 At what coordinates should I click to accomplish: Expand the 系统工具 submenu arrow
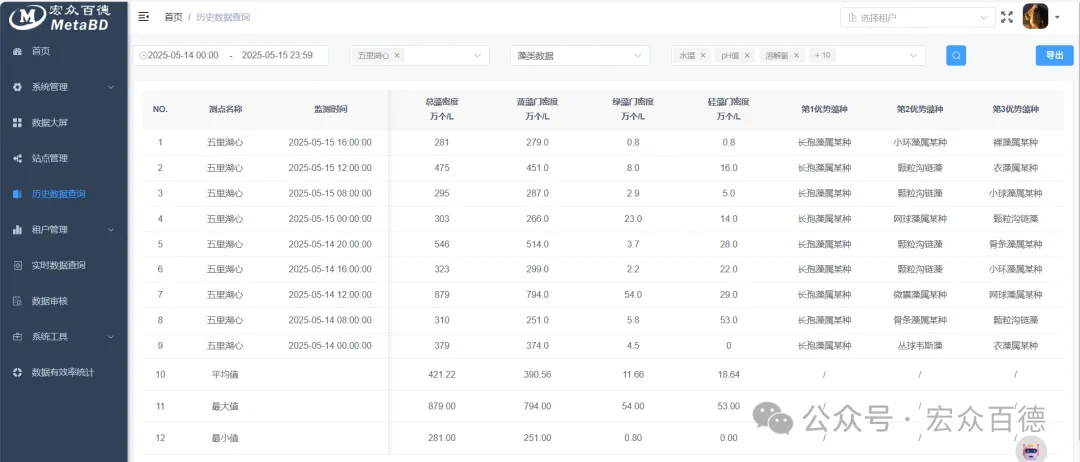[111, 337]
